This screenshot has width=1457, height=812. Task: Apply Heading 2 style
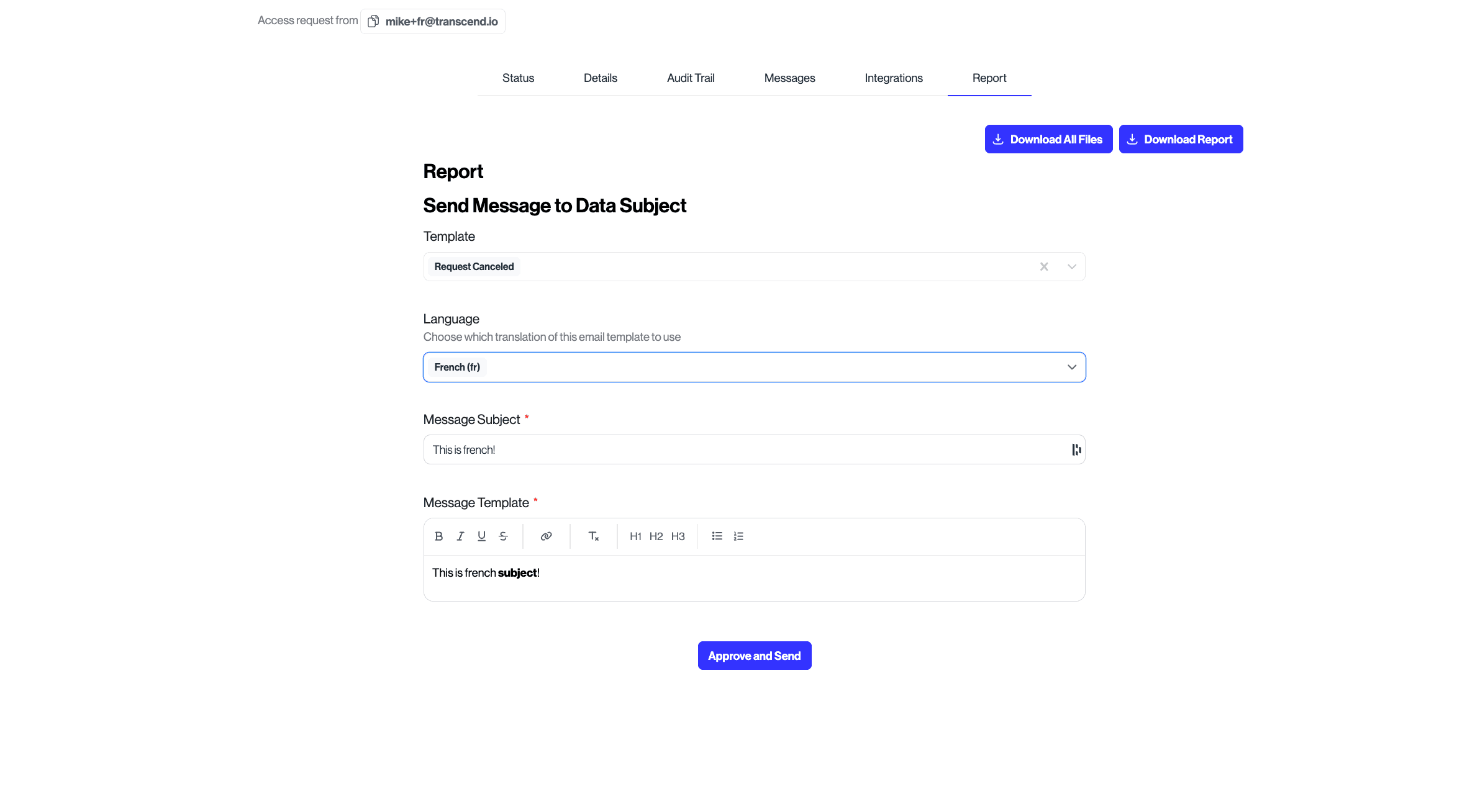click(656, 536)
